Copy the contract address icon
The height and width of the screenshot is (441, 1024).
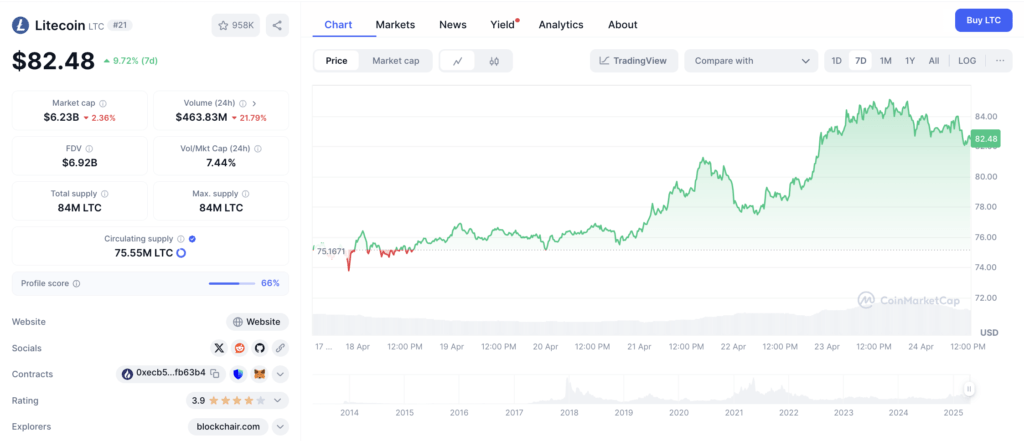(x=214, y=374)
